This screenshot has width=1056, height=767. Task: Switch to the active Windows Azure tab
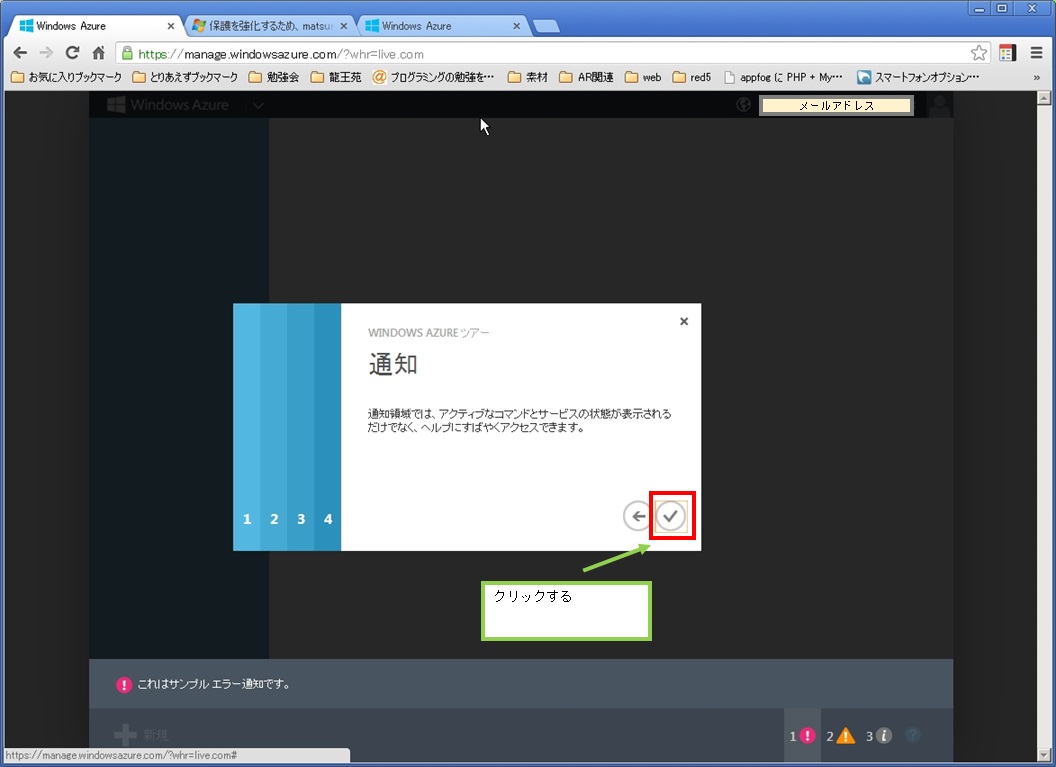point(94,26)
